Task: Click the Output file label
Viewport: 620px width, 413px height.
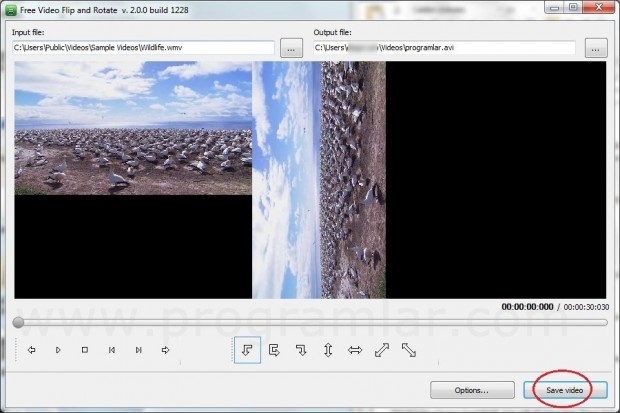Action: pos(333,32)
